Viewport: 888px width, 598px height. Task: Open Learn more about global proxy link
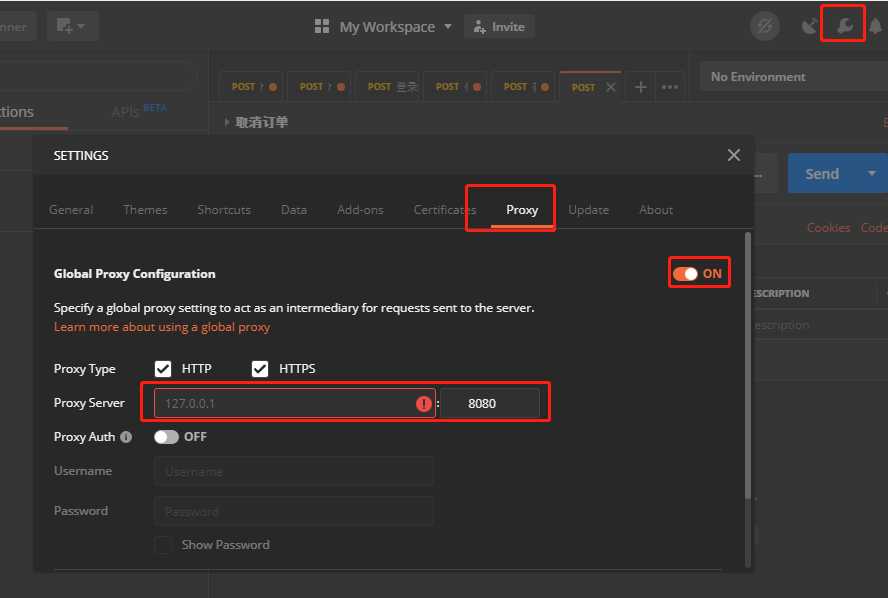pos(162,327)
